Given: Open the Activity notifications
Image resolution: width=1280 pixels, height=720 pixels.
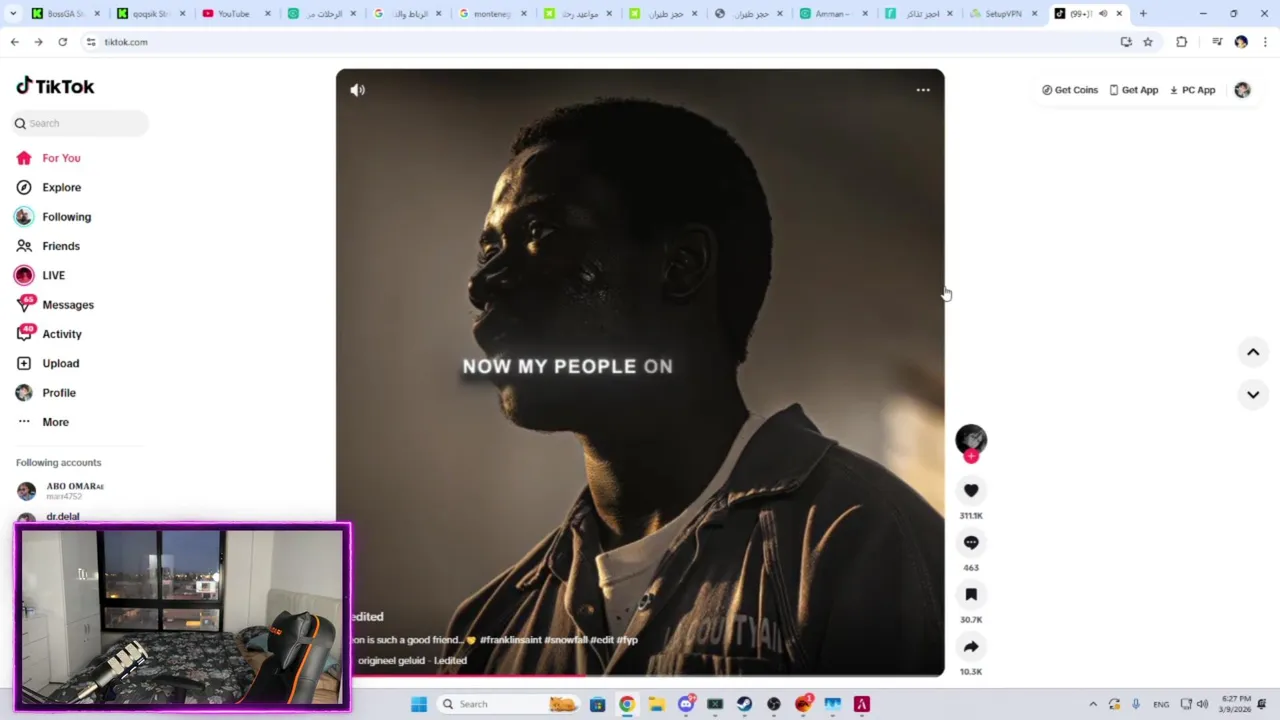Looking at the screenshot, I should 49,334.
